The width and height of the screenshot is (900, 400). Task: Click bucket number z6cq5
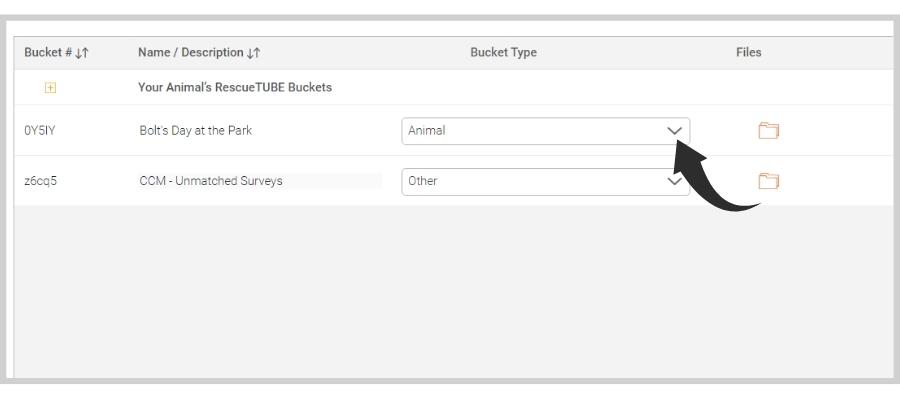click(40, 181)
